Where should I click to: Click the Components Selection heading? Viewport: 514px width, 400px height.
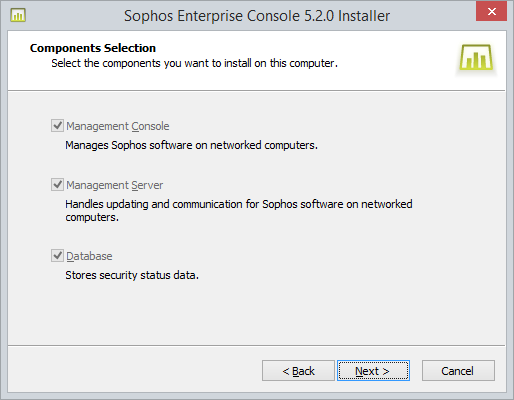pos(93,48)
